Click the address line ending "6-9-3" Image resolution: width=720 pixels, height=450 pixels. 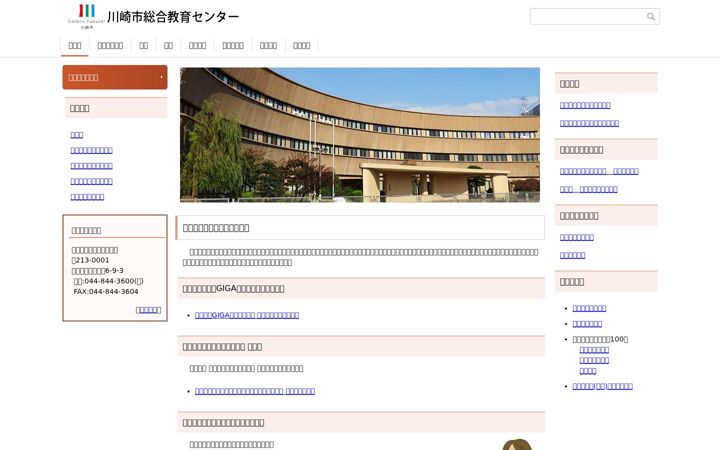click(97, 270)
